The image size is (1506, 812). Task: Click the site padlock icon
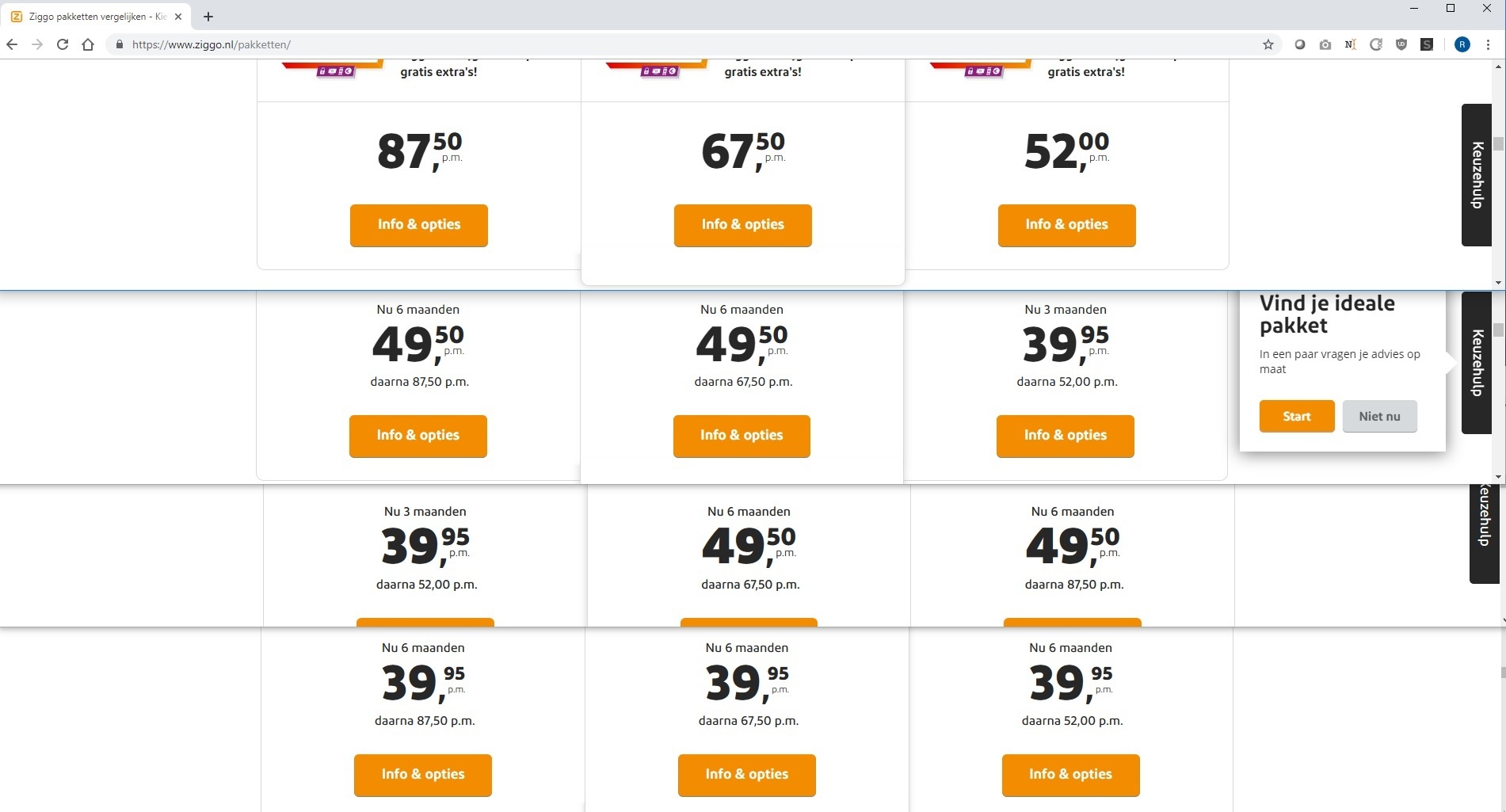tap(120, 44)
